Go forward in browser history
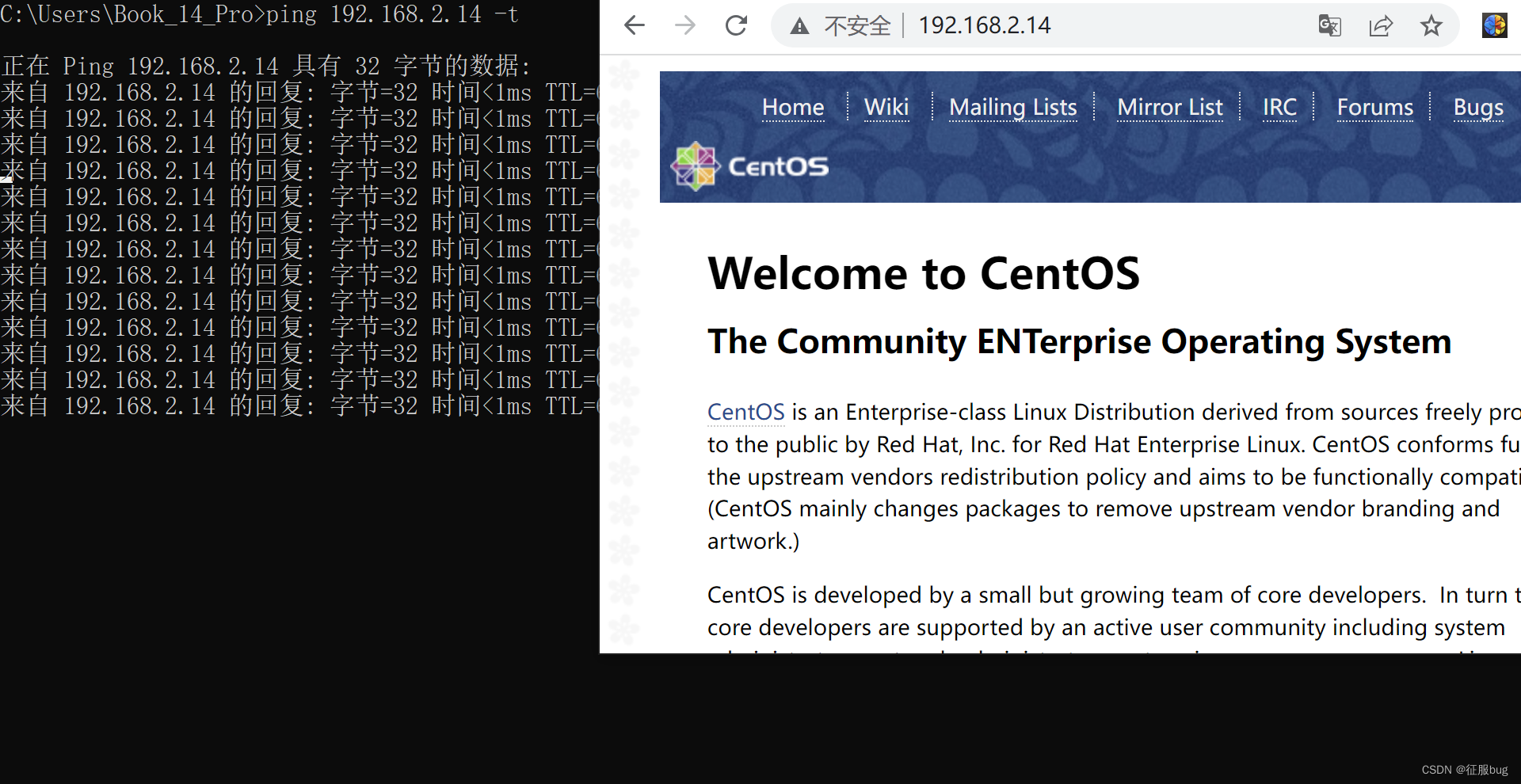This screenshot has width=1521, height=784. coord(685,25)
